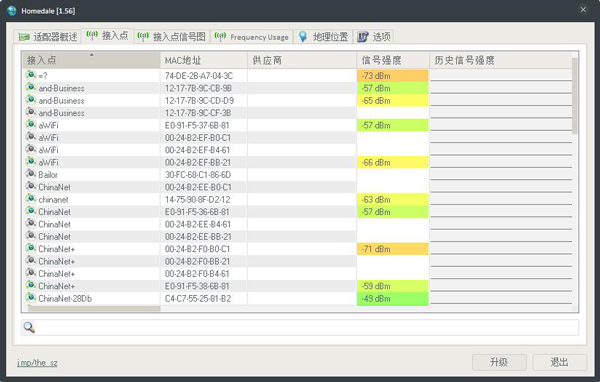600x382 pixels.
Task: Click the 供应商 column header
Action: (x=302, y=60)
